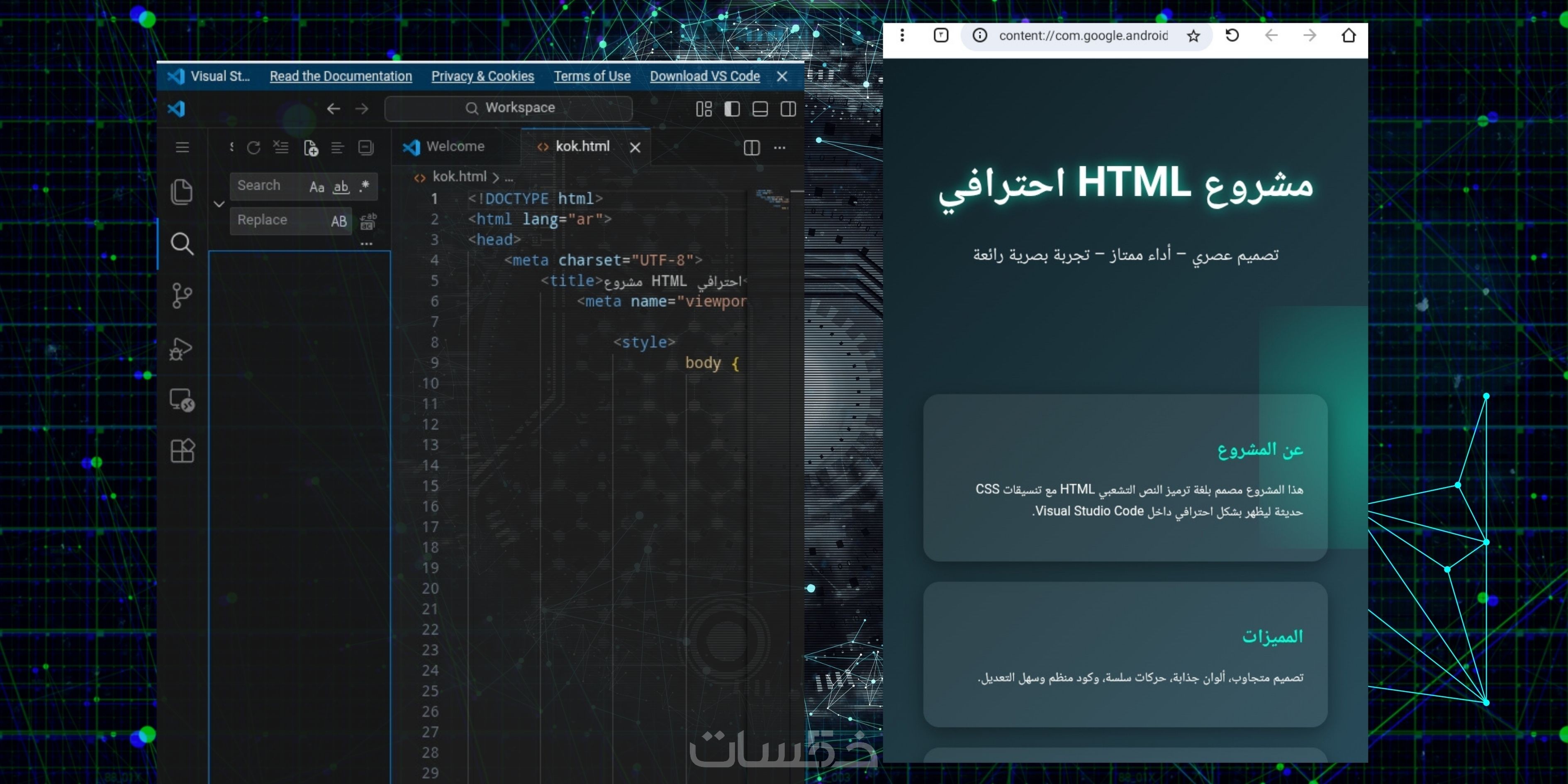1568x784 pixels.
Task: Click the Download VS Code link
Action: click(704, 76)
